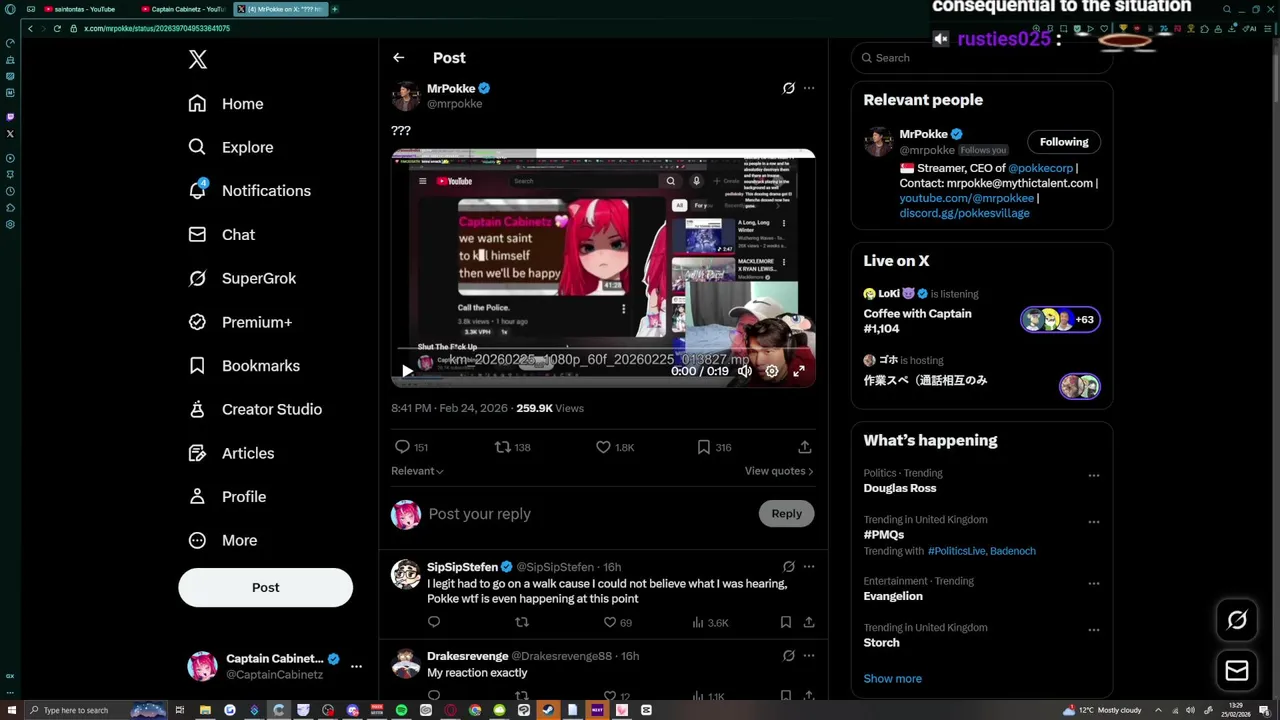The image size is (1280, 720).
Task: Open discord.gg/pokkesvillage link
Action: [964, 213]
